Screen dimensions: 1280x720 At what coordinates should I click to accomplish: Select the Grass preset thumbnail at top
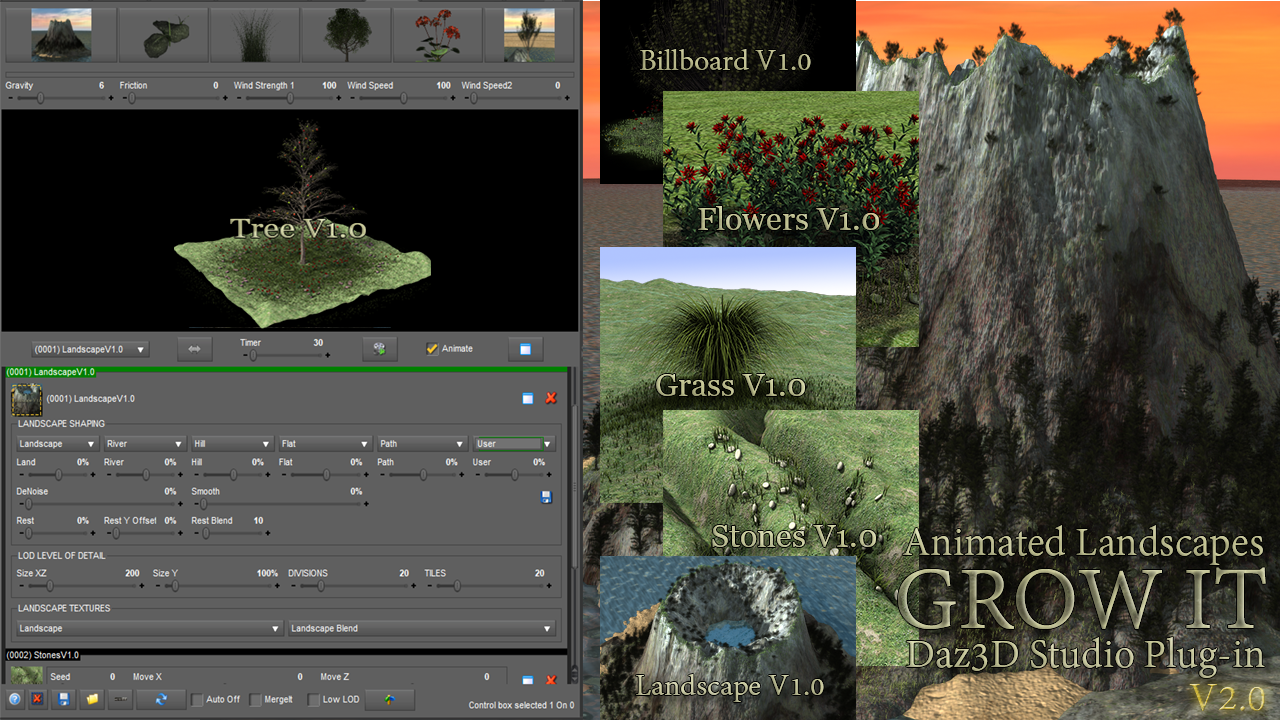253,35
